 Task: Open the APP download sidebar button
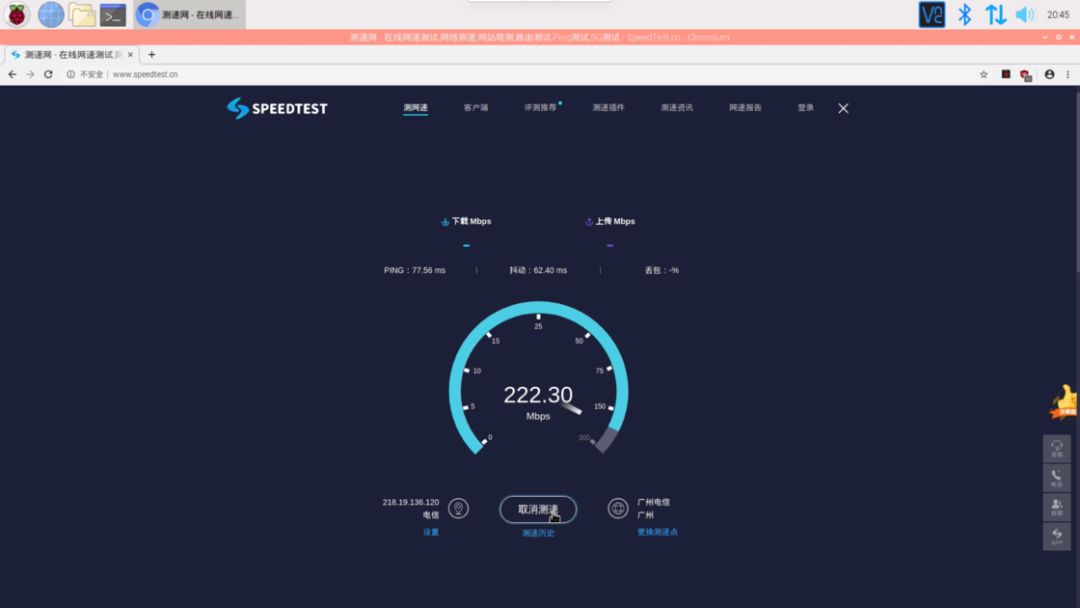click(1057, 537)
